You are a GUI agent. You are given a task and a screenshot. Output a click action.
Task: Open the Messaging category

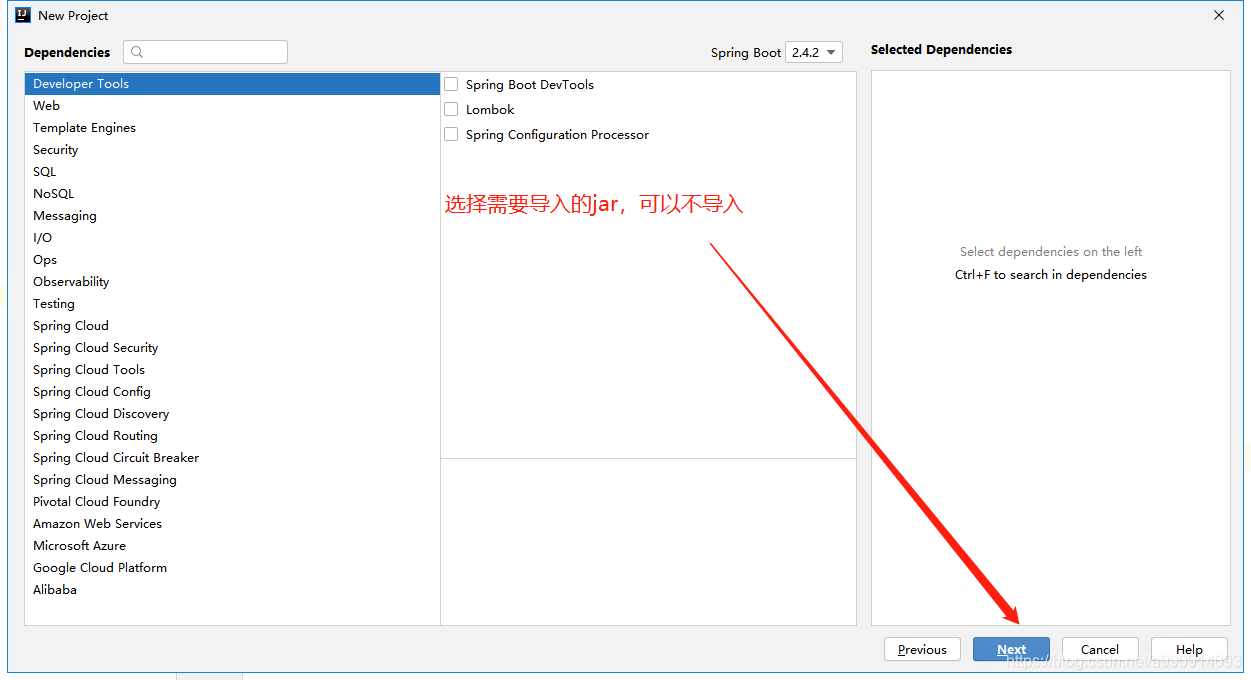pyautogui.click(x=232, y=216)
